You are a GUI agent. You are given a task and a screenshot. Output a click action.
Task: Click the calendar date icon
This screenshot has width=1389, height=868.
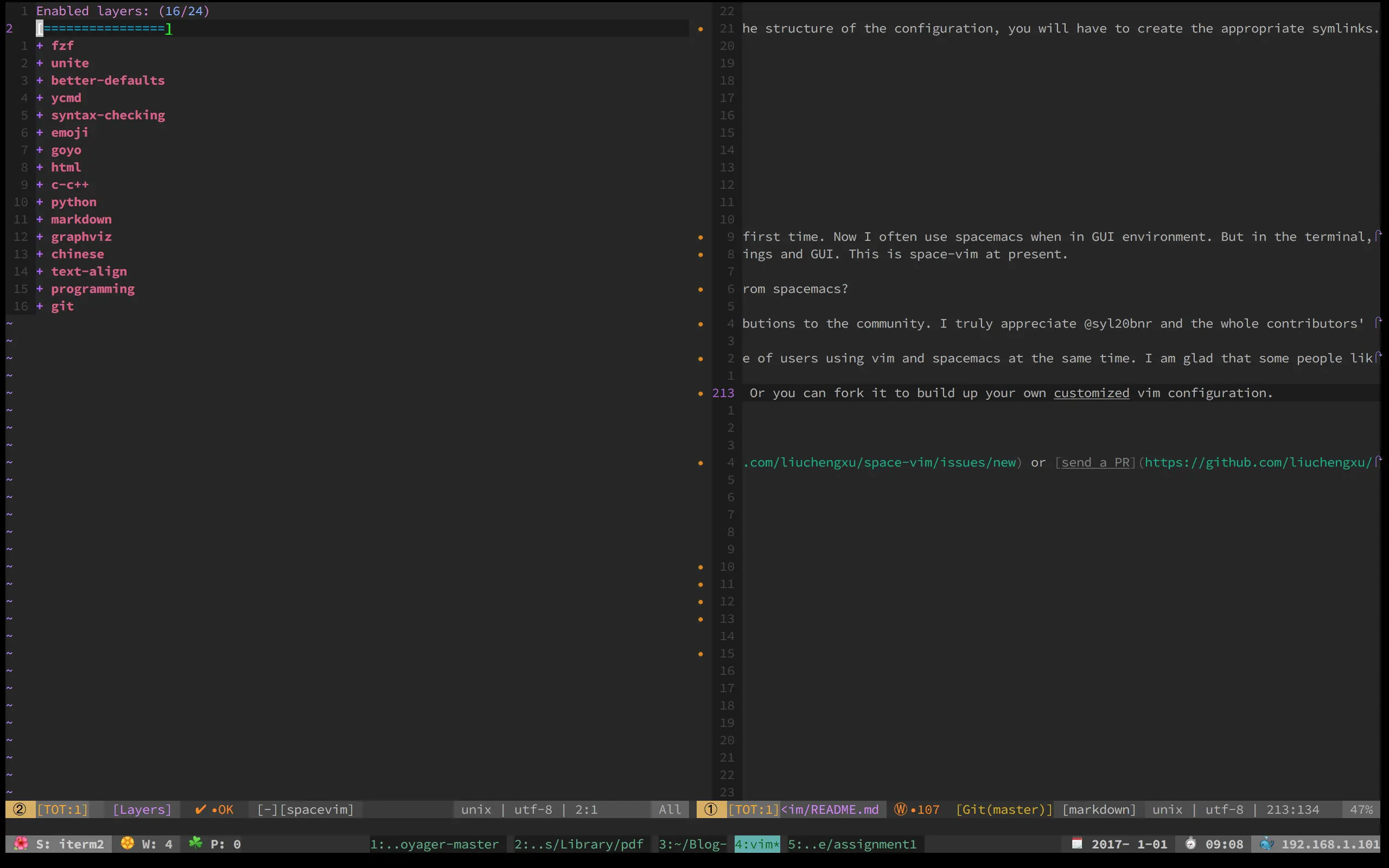(x=1077, y=844)
